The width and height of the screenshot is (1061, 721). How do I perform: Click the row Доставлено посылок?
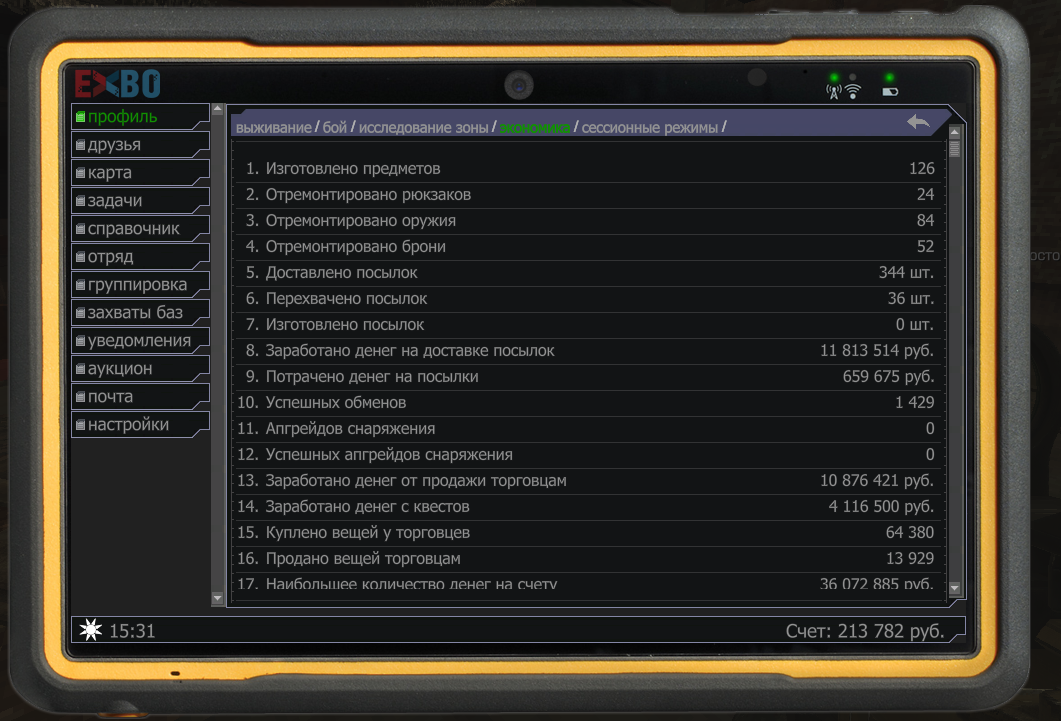click(589, 273)
